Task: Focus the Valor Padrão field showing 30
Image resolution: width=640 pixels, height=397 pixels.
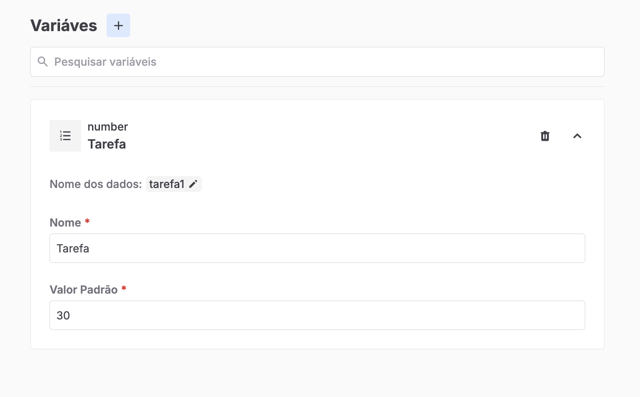Action: tap(317, 315)
